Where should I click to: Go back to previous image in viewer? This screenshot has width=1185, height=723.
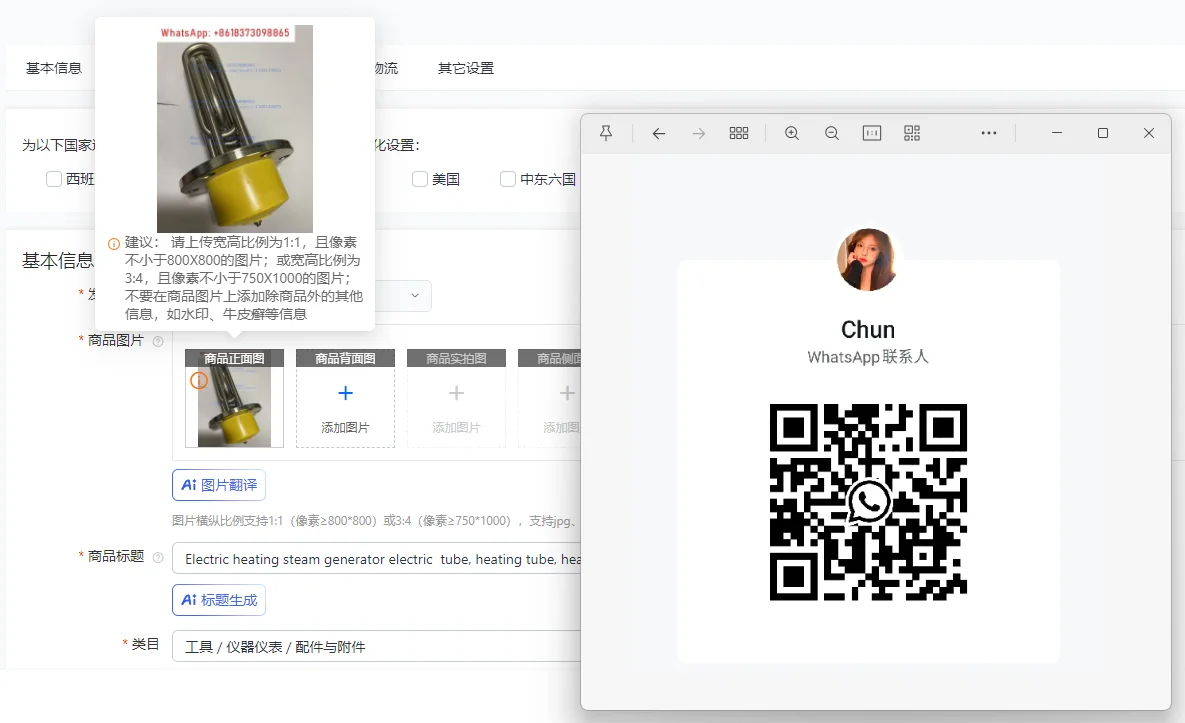tap(658, 133)
